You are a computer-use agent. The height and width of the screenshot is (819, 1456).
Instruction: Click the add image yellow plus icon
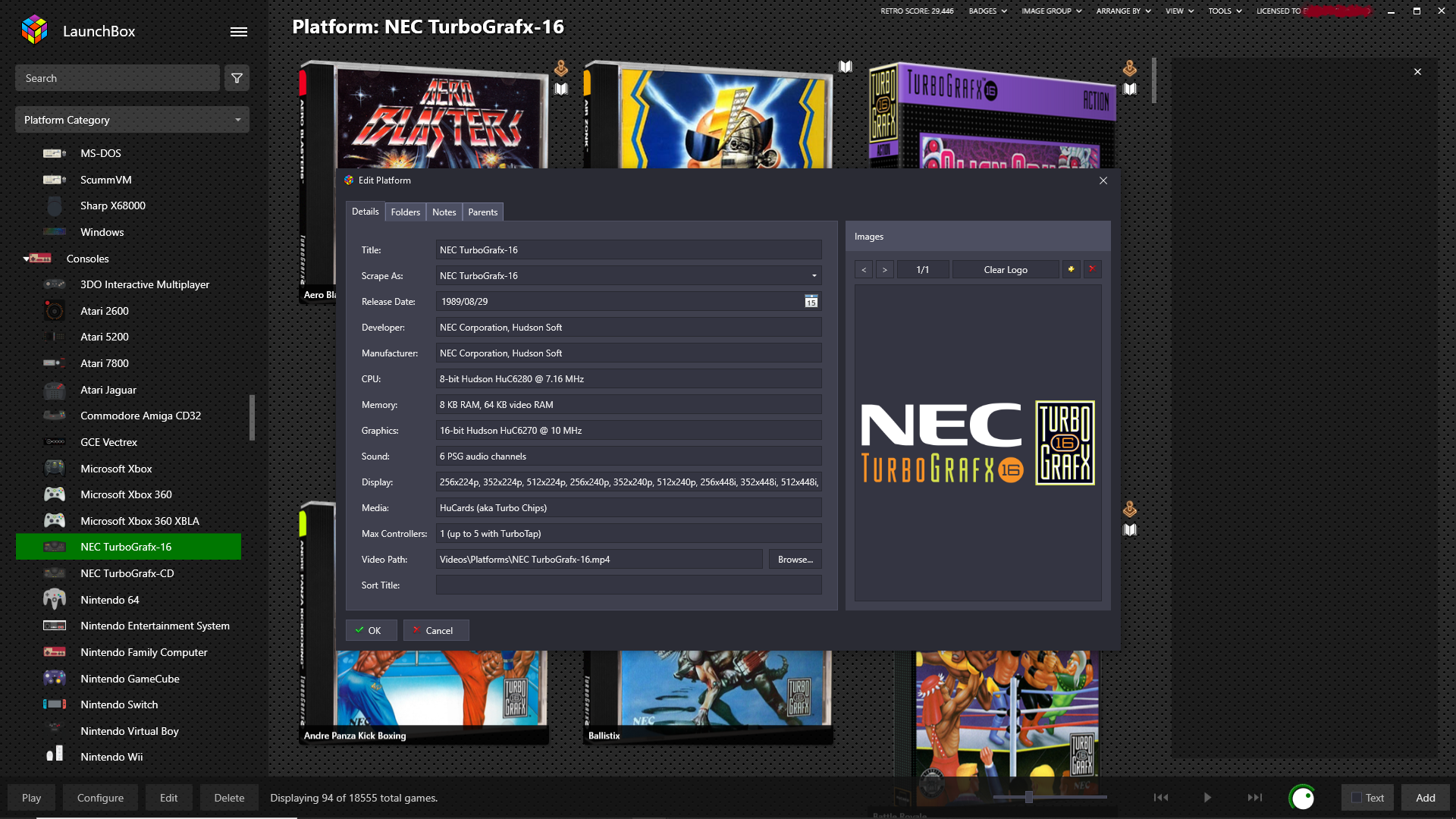[1071, 269]
